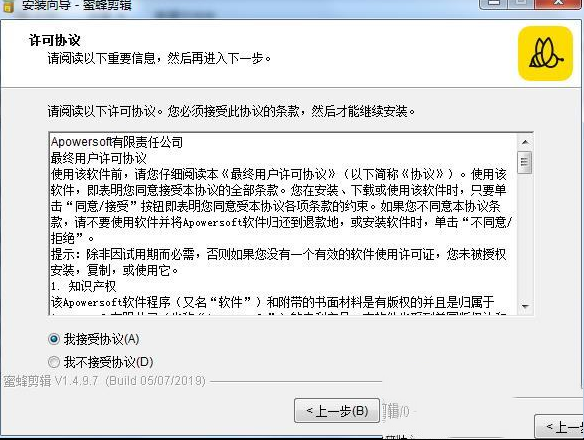Click the license scrollbar up arrow
This screenshot has height=440, width=584.
(525, 142)
